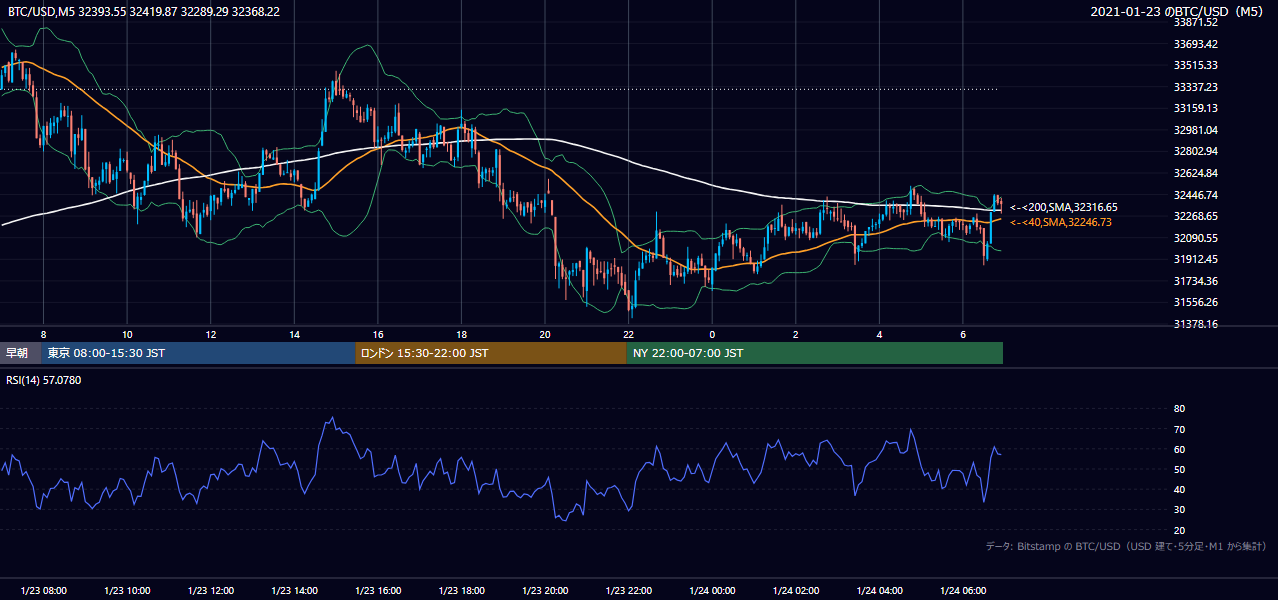The width and height of the screenshot is (1278, 600).
Task: Select the 早朝 session block
Action: [20, 353]
